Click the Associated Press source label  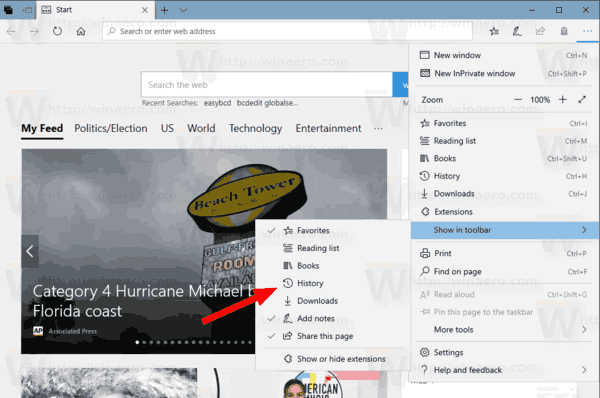72,331
